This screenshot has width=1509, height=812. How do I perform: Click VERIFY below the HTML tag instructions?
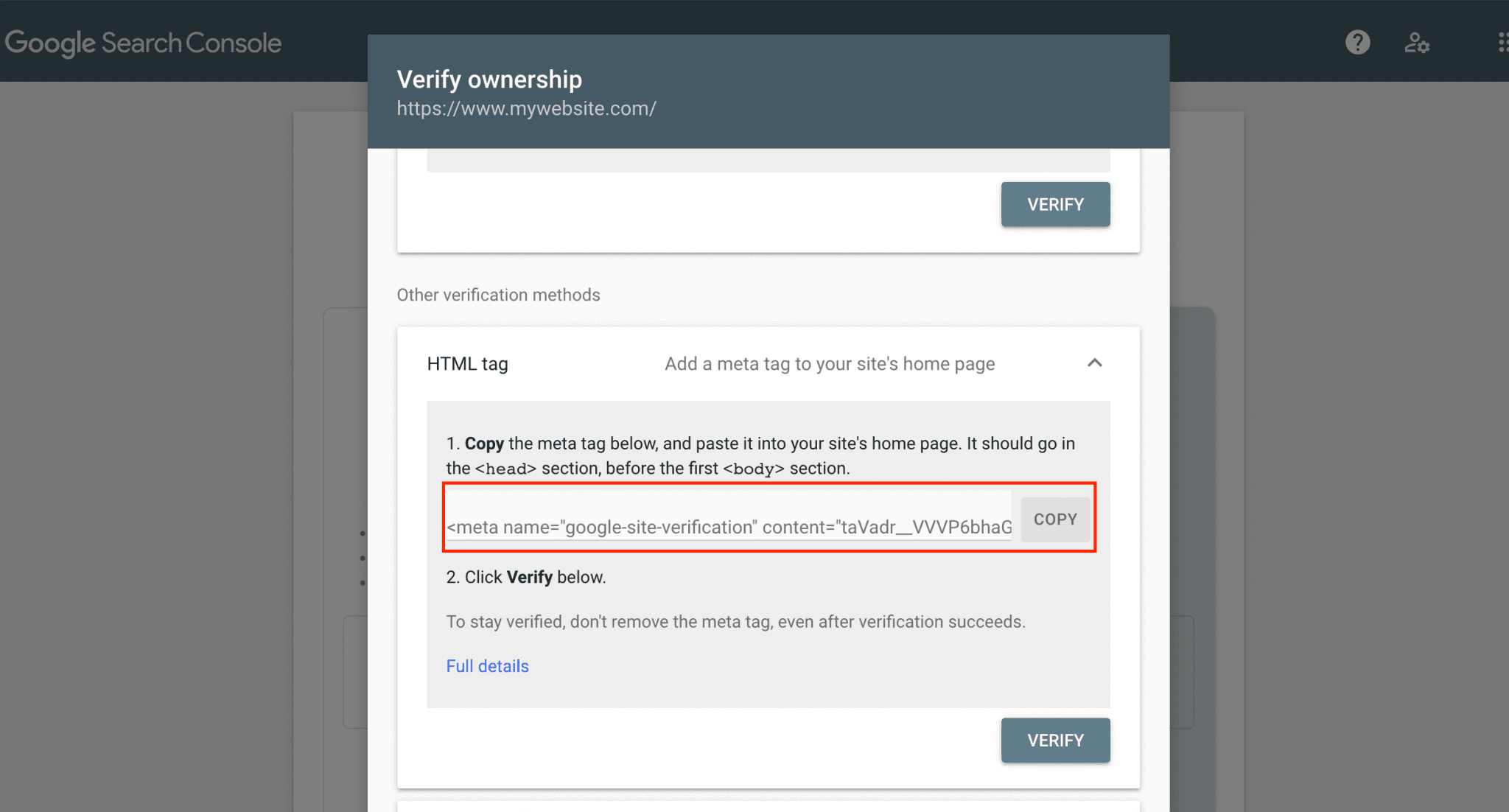click(1054, 740)
